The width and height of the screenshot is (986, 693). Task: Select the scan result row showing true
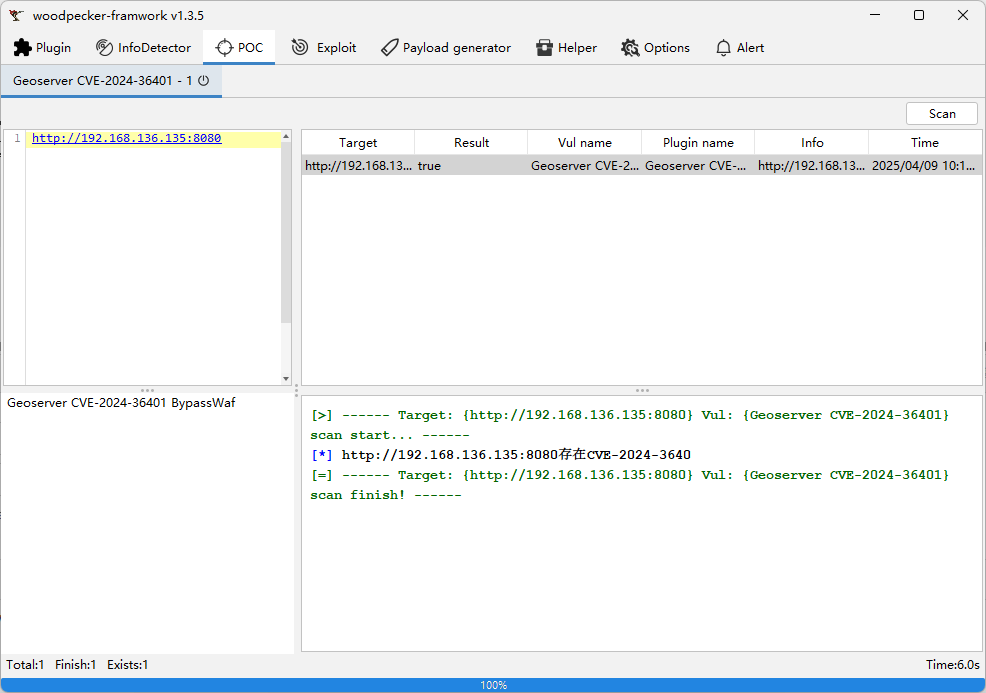tap(640, 166)
